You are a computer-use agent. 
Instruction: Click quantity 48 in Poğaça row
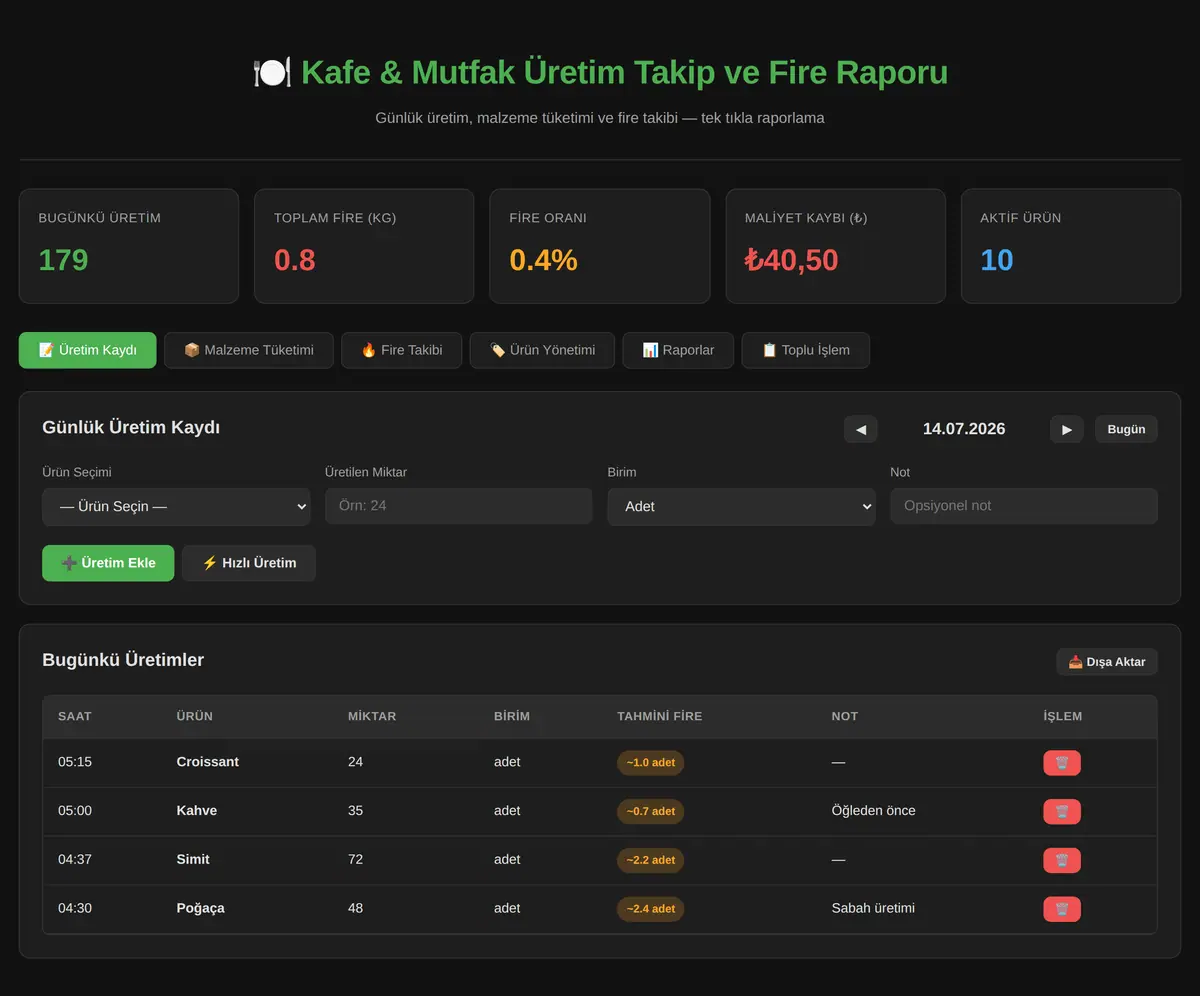pyautogui.click(x=356, y=908)
